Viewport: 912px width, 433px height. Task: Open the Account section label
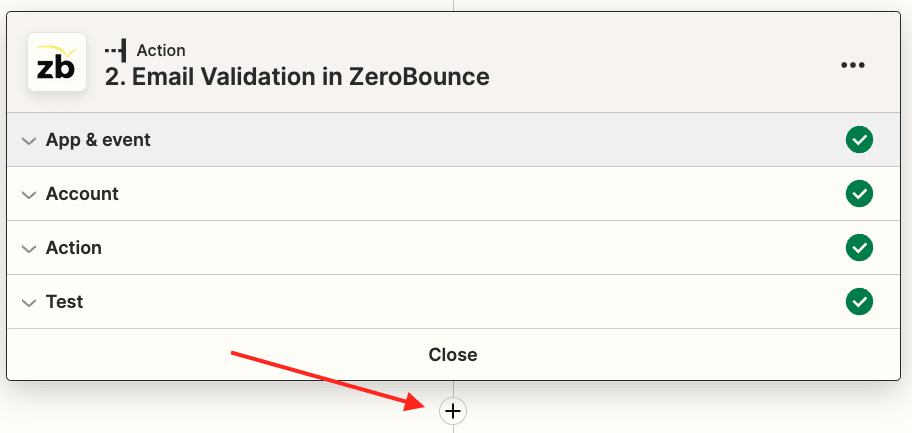tap(82, 194)
